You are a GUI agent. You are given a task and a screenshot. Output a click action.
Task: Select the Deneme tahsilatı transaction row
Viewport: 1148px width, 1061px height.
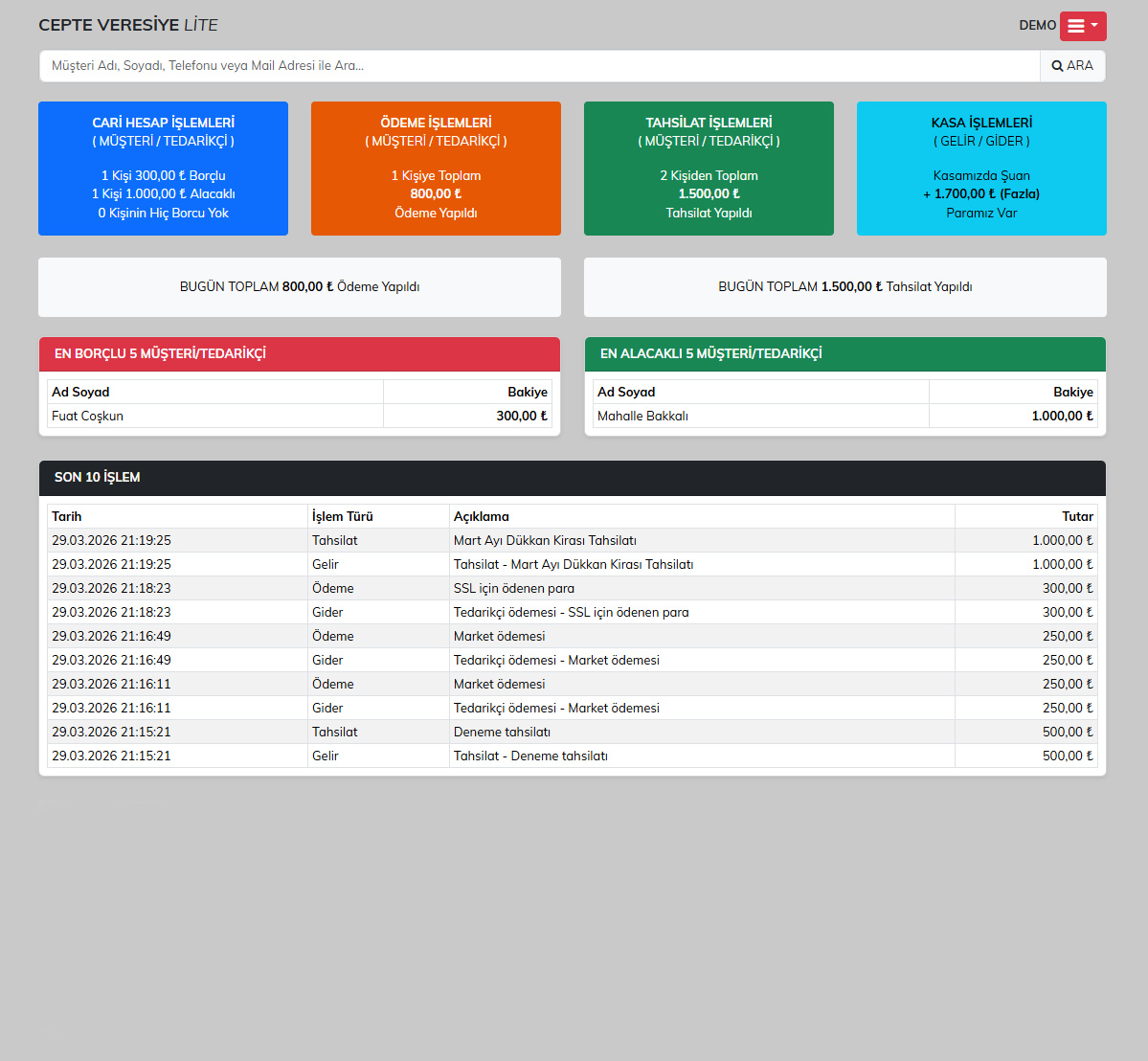(502, 732)
